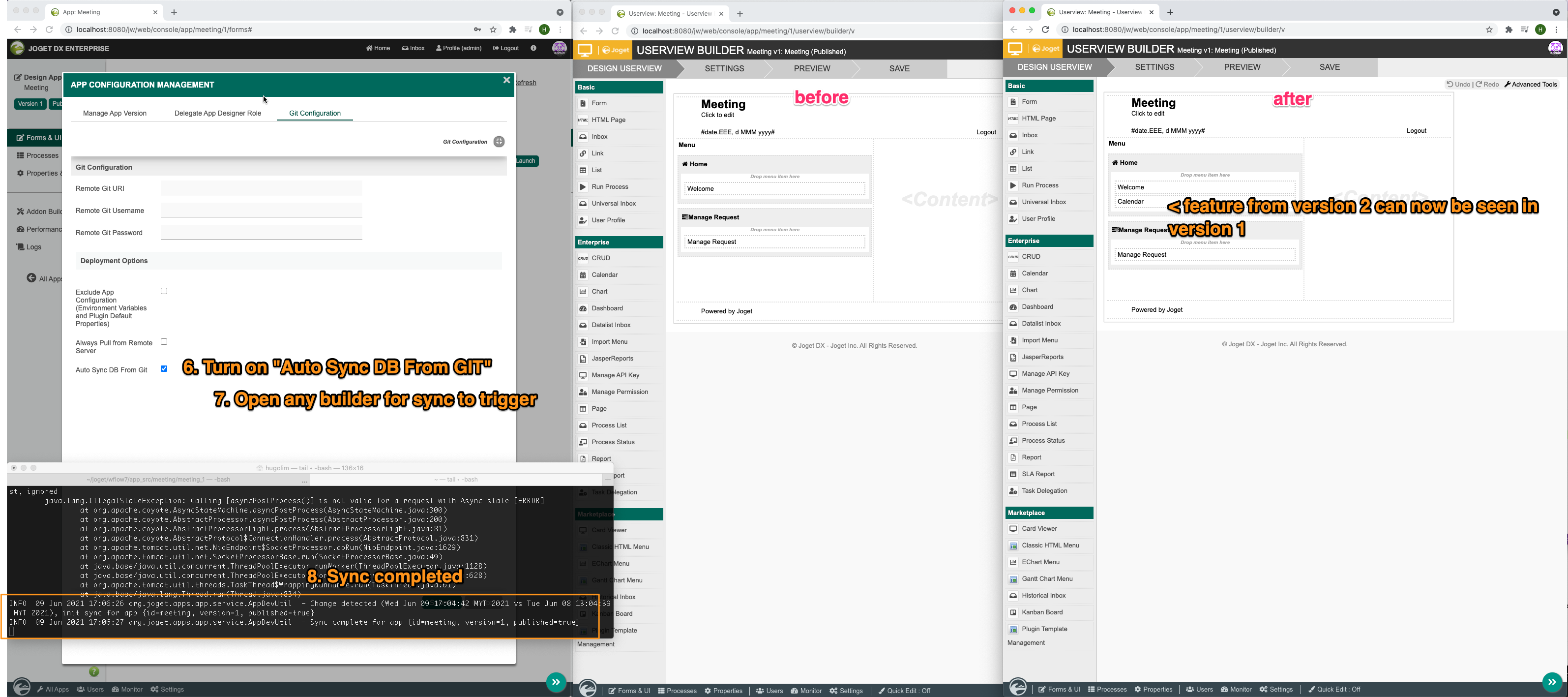1568x697 pixels.
Task: Click the Git Configuration round plus icon
Action: [x=499, y=142]
